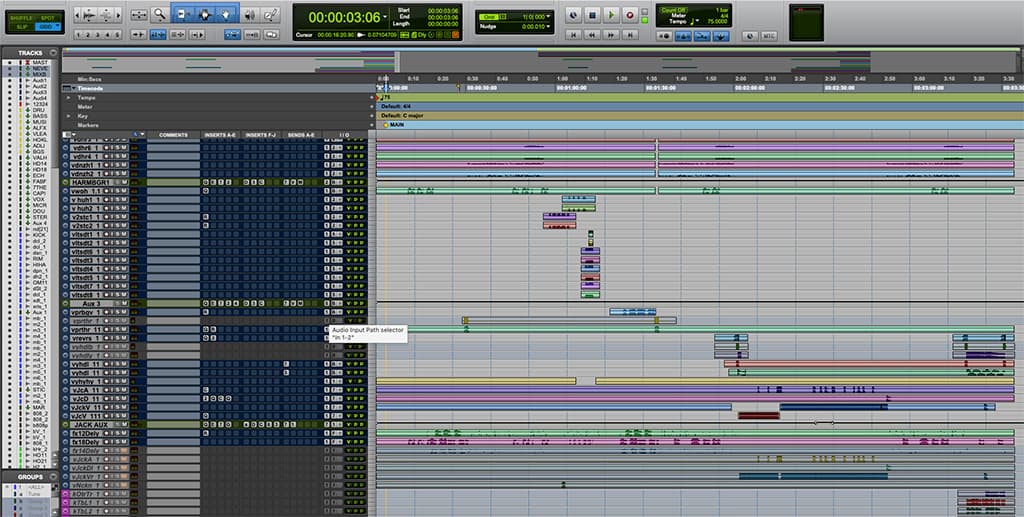1024x517 pixels.
Task: Click the main counter time display
Action: [344, 18]
